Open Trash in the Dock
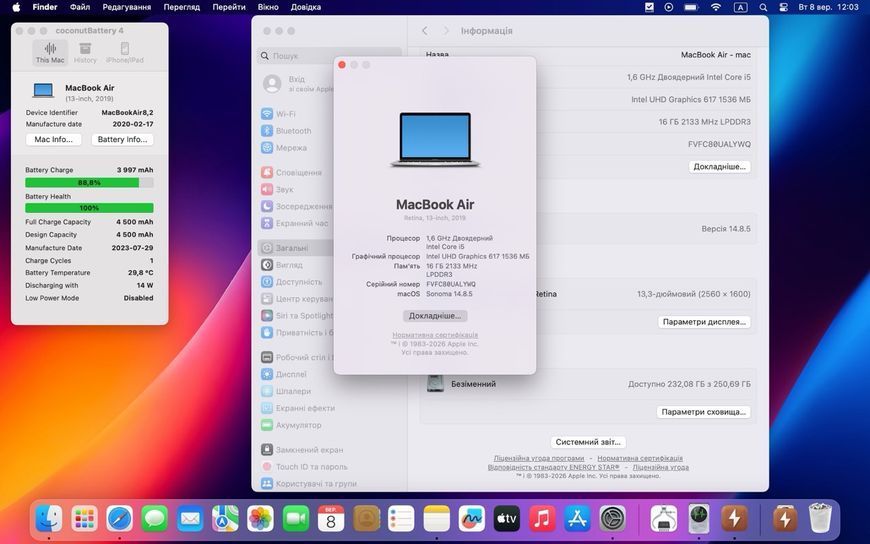870x544 pixels. [x=820, y=520]
